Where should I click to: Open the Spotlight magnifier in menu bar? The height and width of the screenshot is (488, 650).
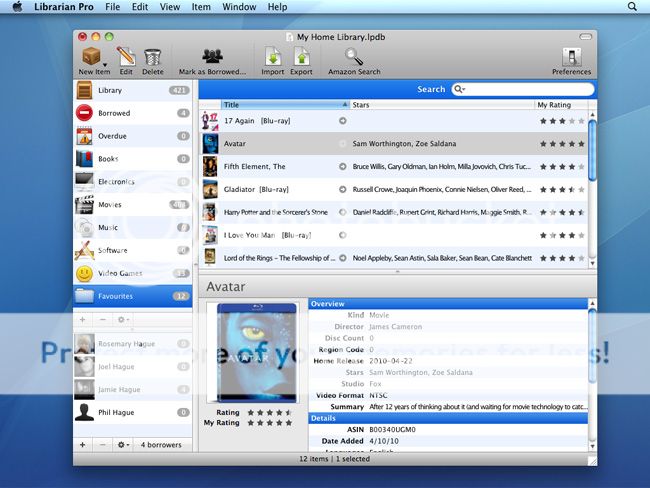click(x=632, y=7)
